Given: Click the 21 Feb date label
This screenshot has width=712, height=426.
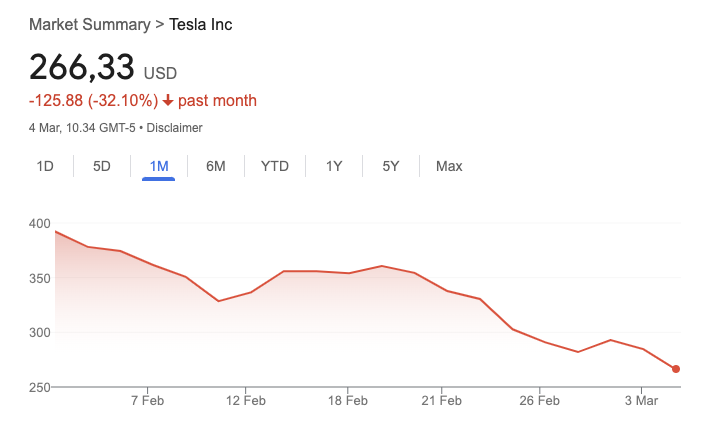Looking at the screenshot, I should [441, 401].
